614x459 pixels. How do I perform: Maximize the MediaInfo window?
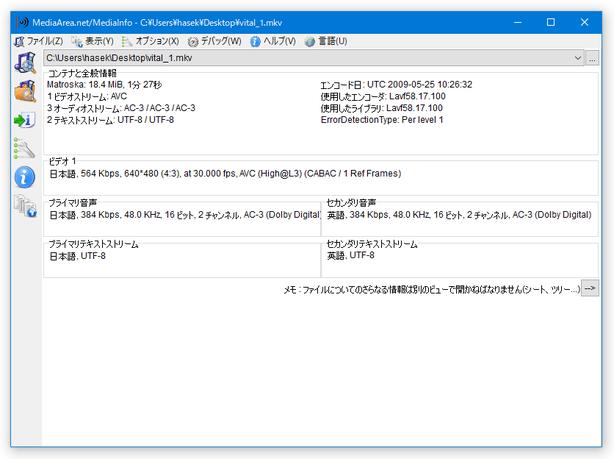pos(551,22)
